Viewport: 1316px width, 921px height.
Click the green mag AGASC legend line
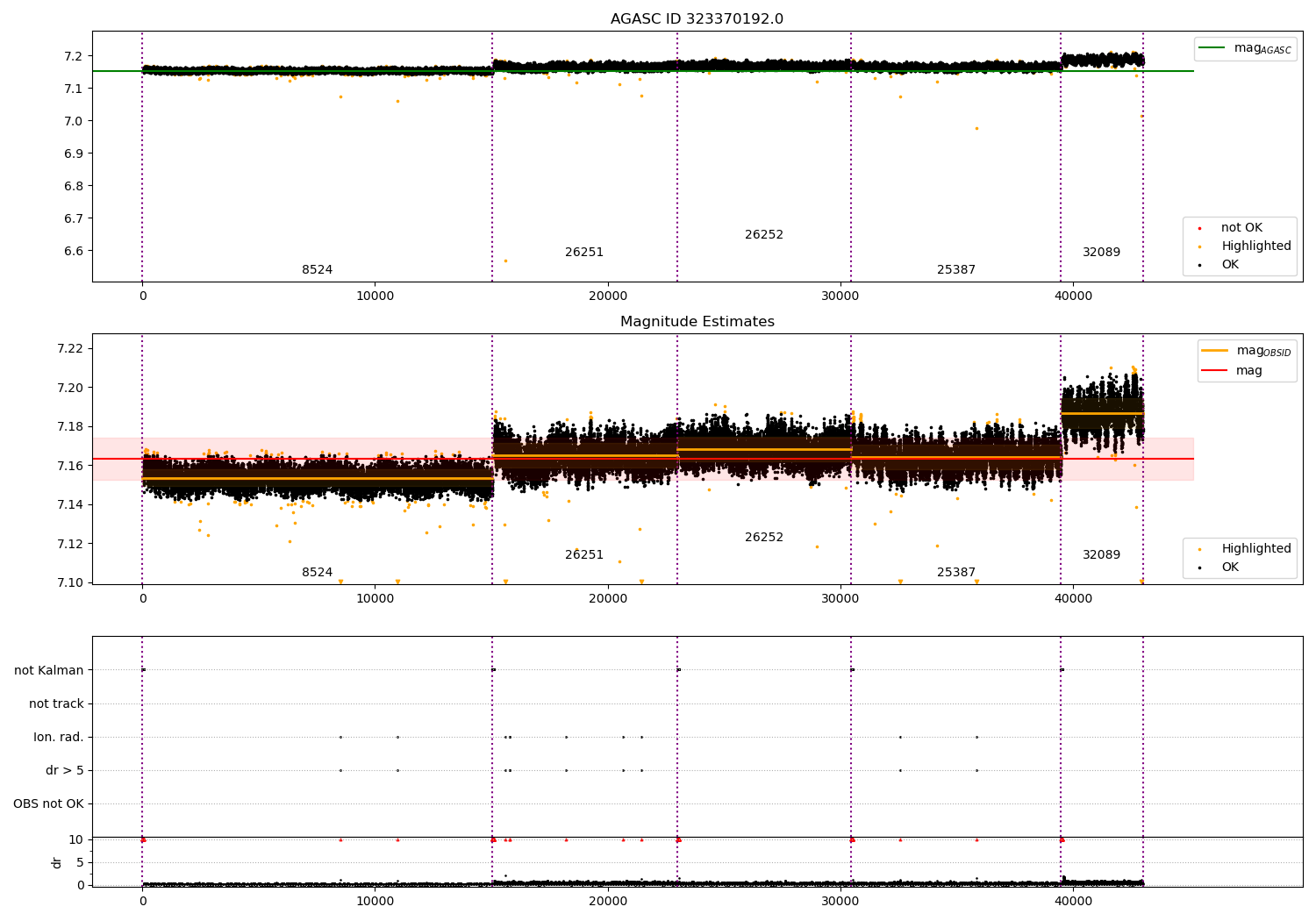pyautogui.click(x=1212, y=48)
